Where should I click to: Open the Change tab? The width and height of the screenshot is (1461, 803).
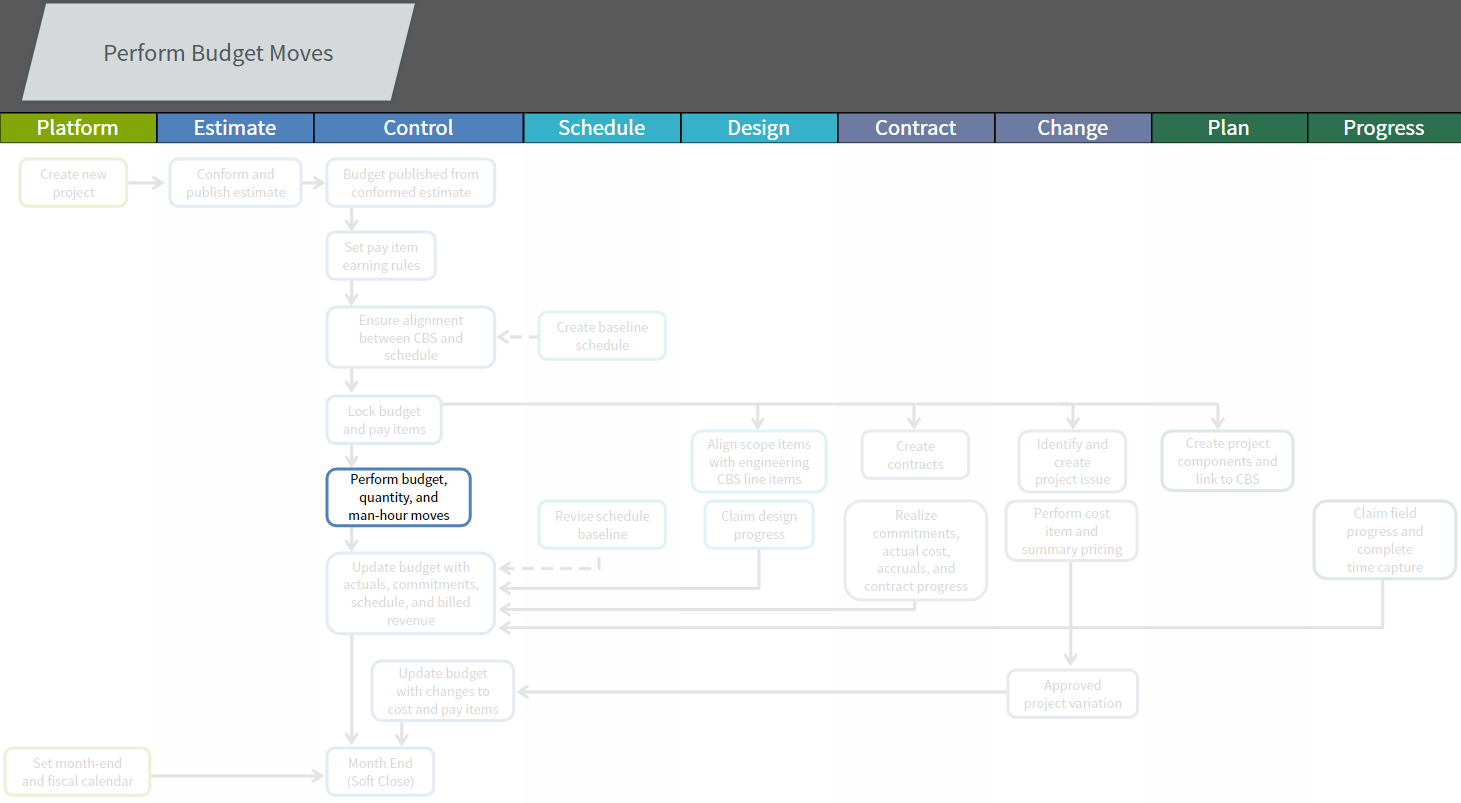pyautogui.click(x=1072, y=128)
